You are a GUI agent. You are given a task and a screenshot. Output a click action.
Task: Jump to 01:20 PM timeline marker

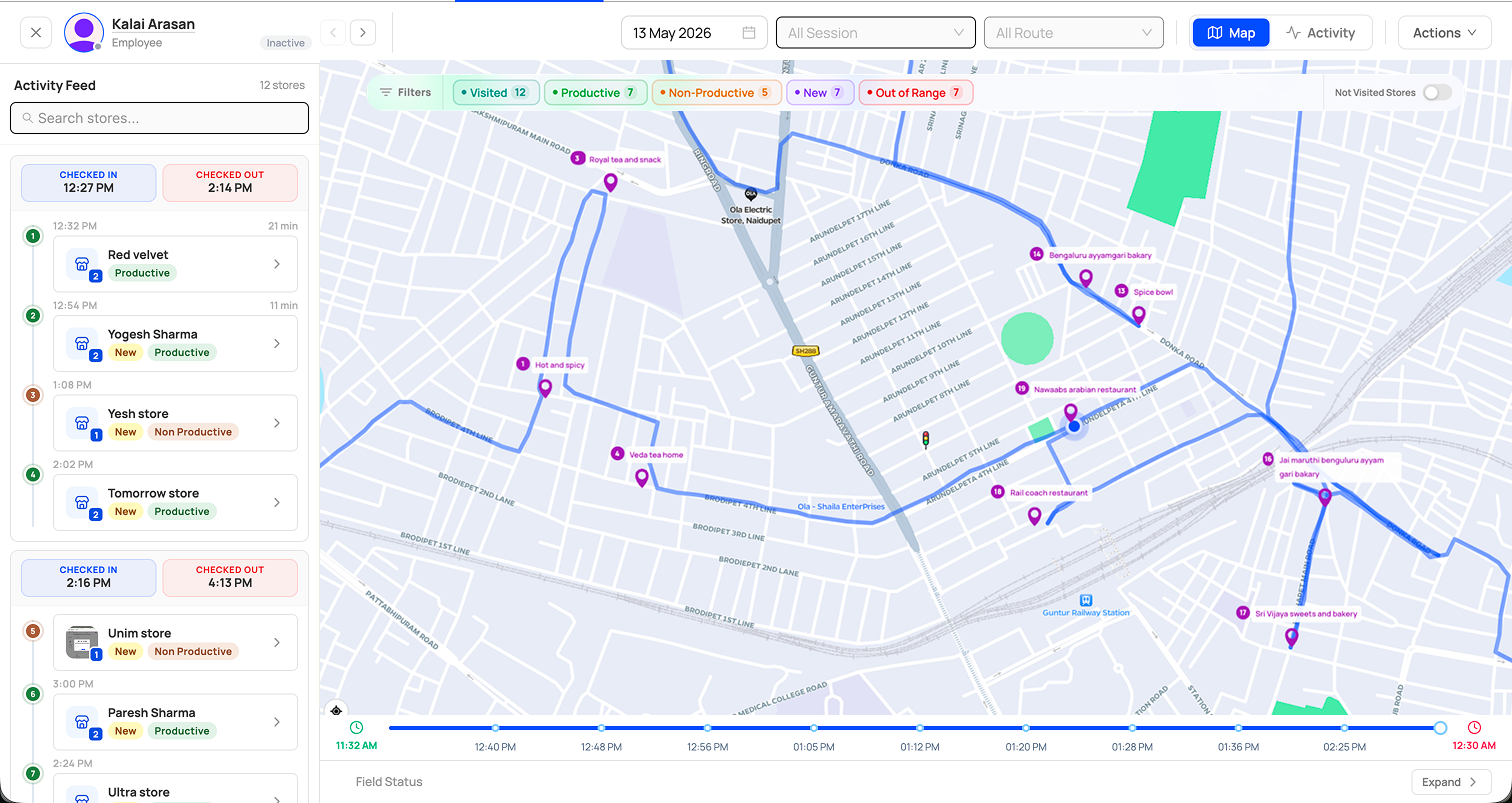(x=1025, y=728)
